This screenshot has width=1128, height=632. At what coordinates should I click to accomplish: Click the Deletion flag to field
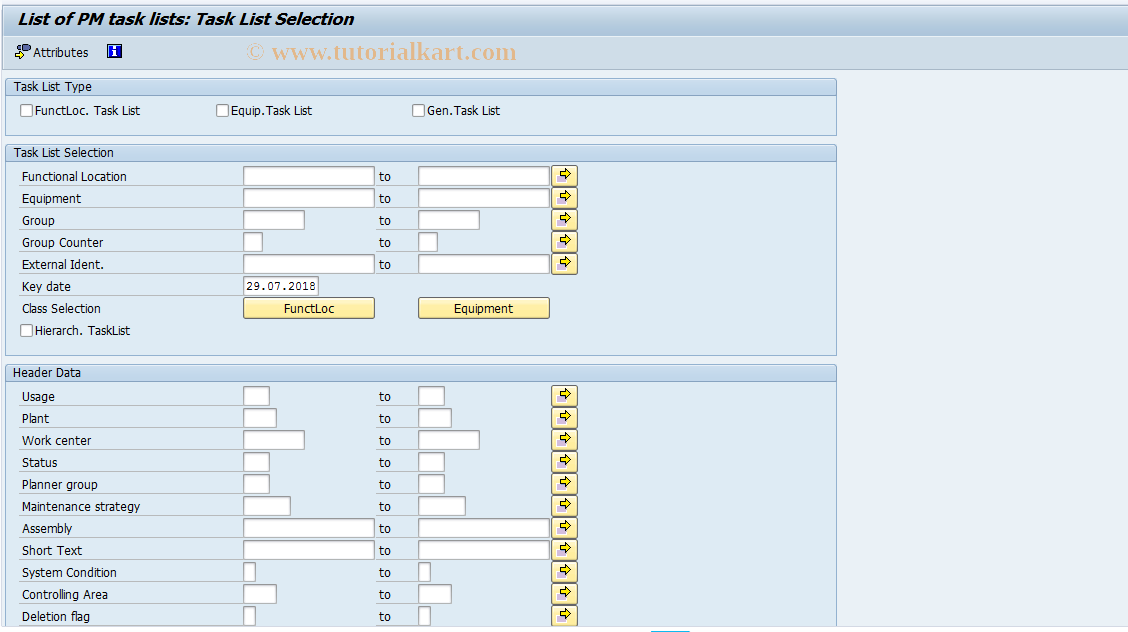click(x=424, y=616)
